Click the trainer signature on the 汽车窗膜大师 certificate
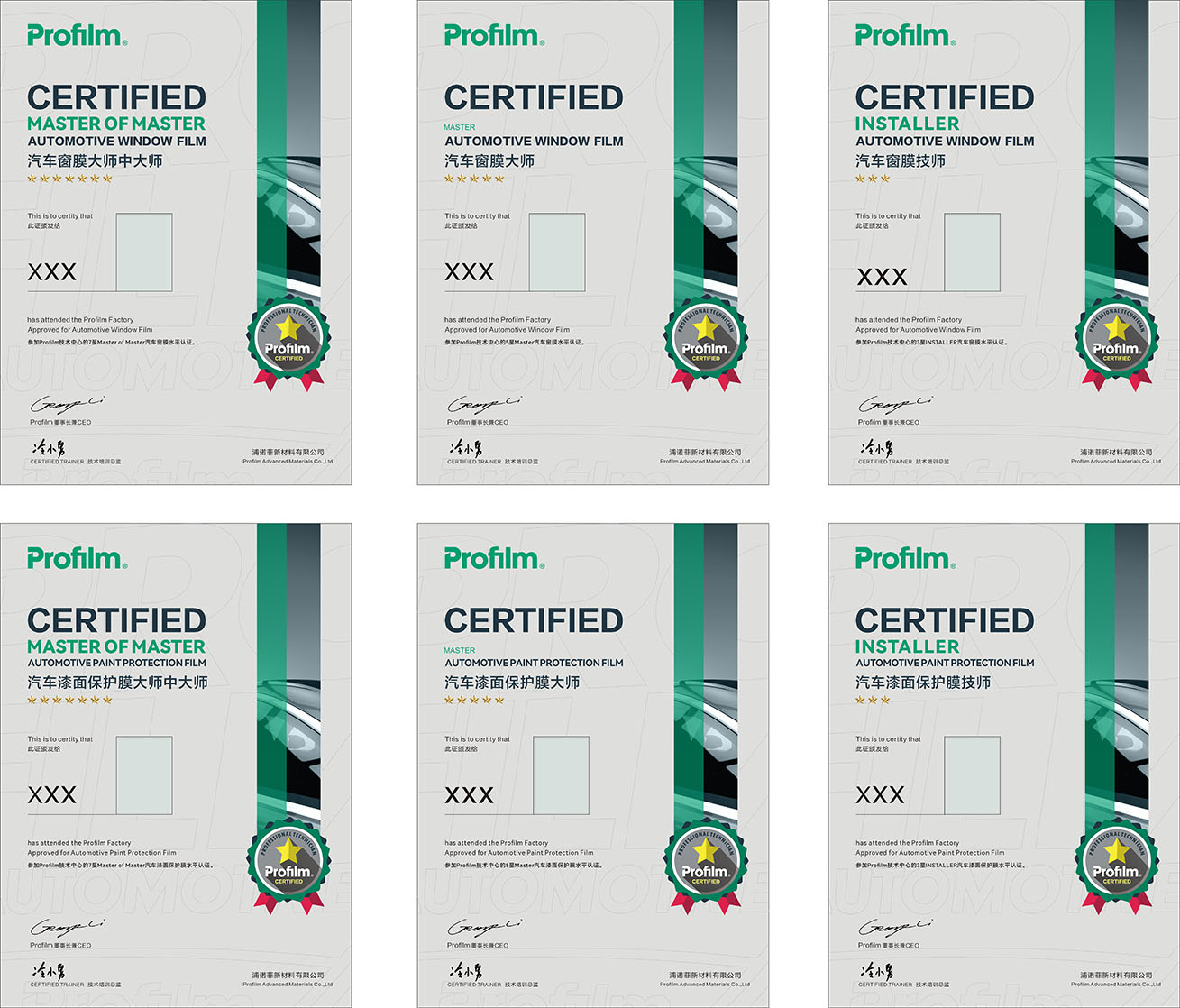This screenshot has height=1008, width=1180. [x=465, y=448]
